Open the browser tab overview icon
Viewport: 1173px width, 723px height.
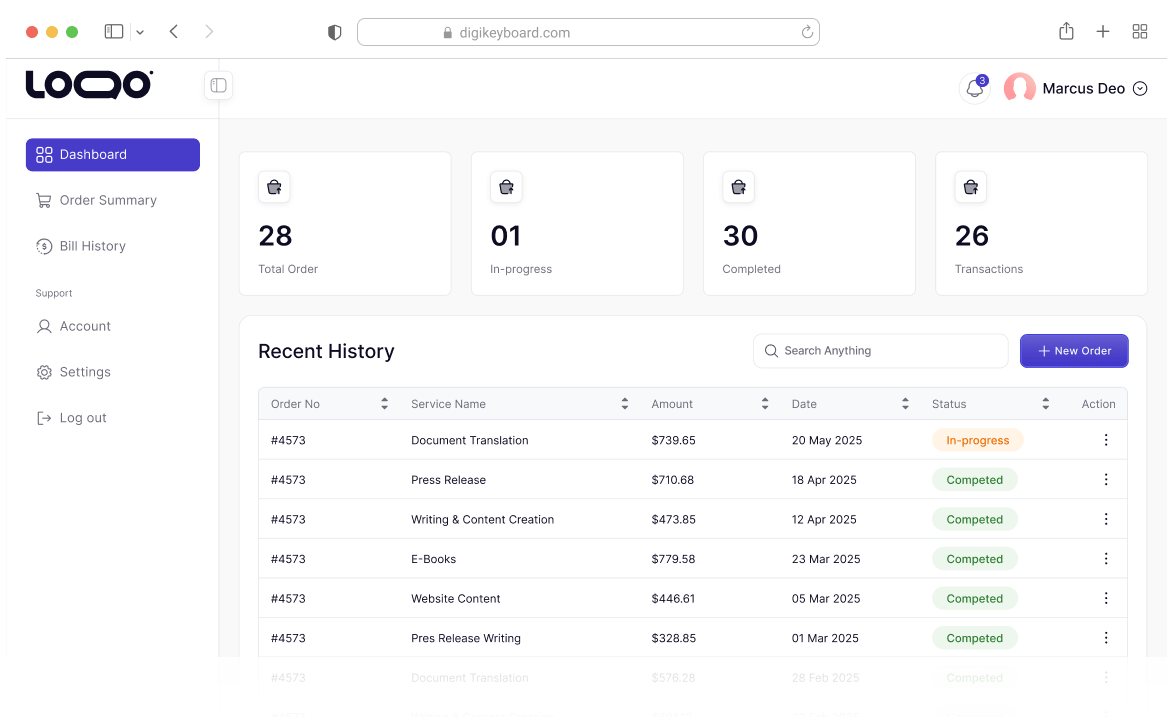point(1139,32)
